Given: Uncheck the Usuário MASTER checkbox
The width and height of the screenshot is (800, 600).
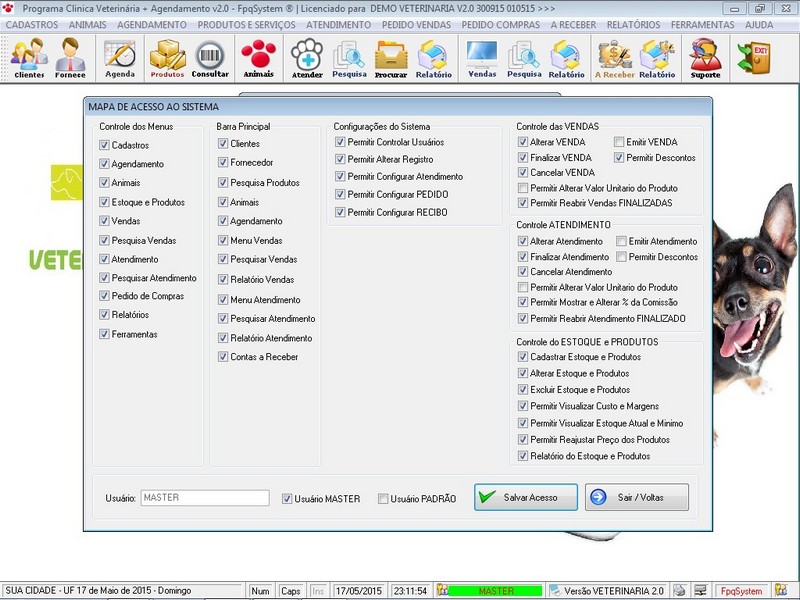Looking at the screenshot, I should click(x=287, y=498).
